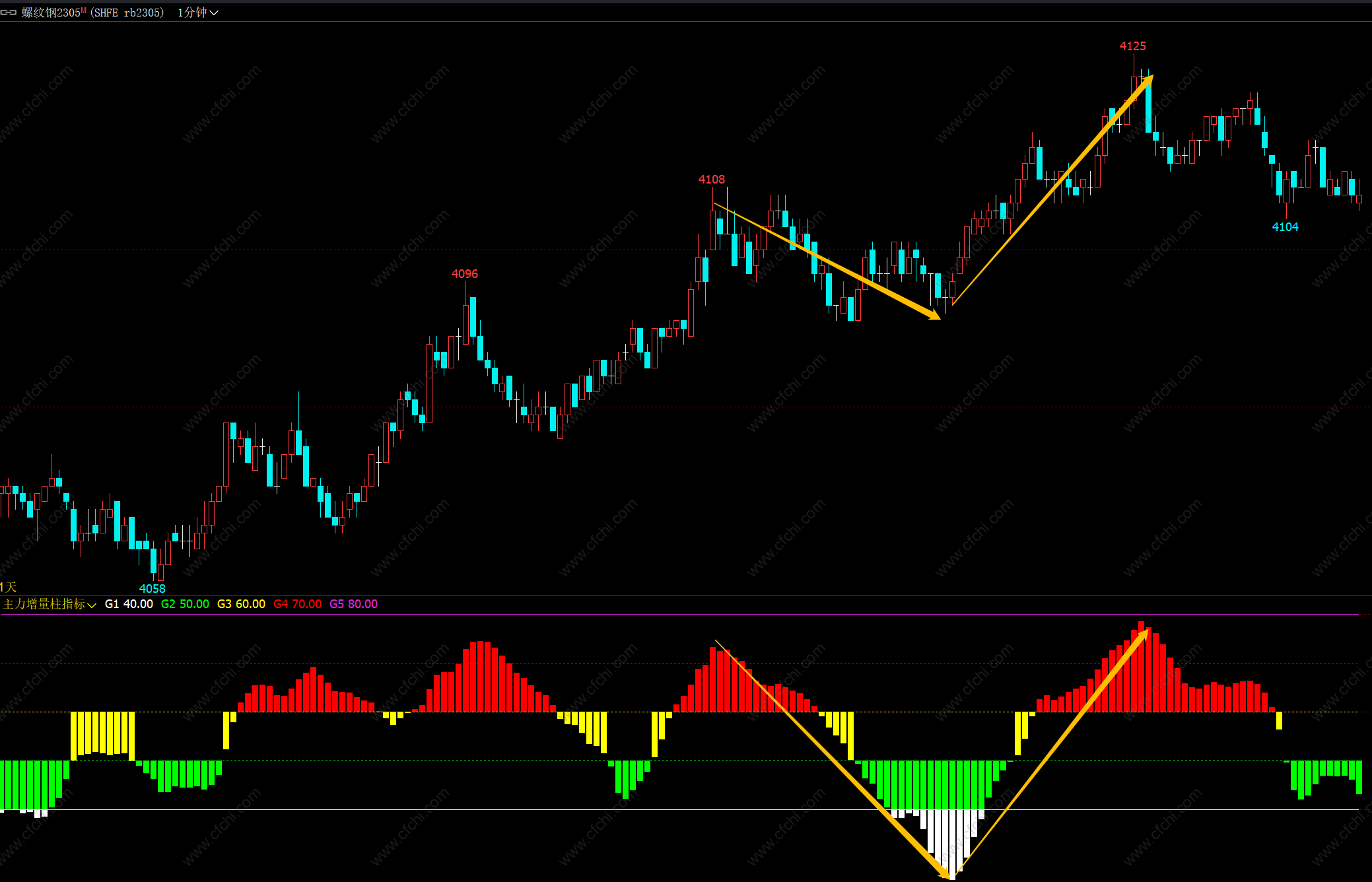Select the red G4 70.00 indicator value
This screenshot has height=882, width=1372.
[297, 604]
